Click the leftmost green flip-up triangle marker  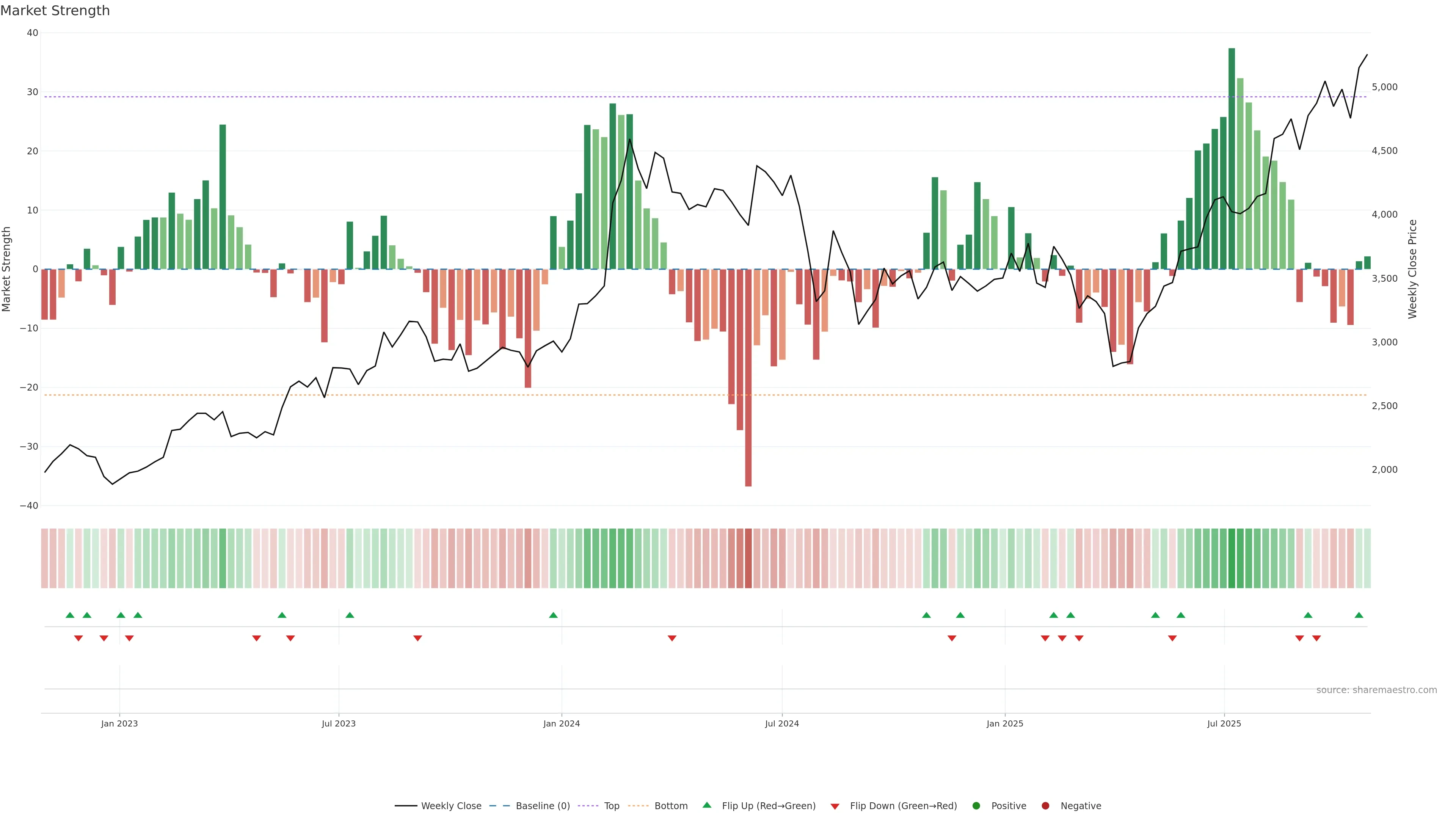click(x=70, y=615)
